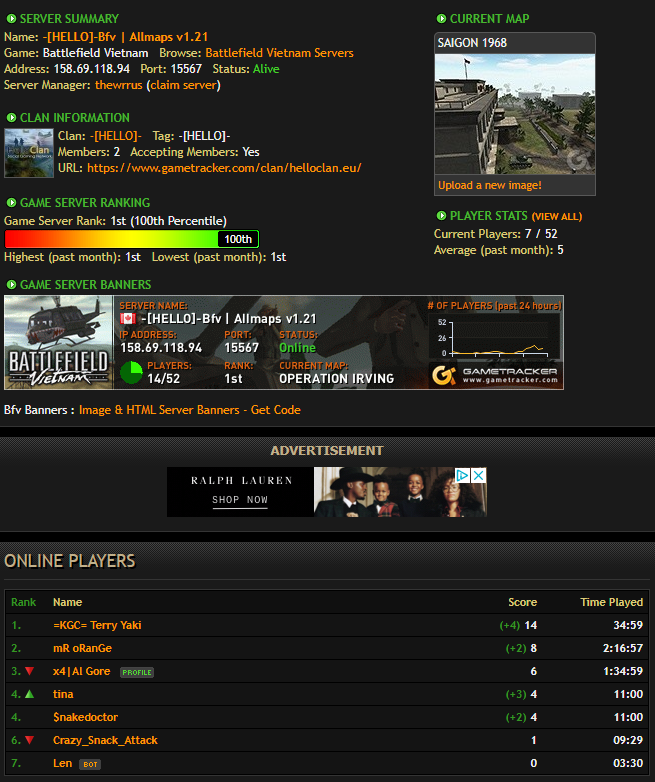Click the PROFILE badge next to x4|Al Gore
This screenshot has height=782, width=655.
pyautogui.click(x=137, y=672)
